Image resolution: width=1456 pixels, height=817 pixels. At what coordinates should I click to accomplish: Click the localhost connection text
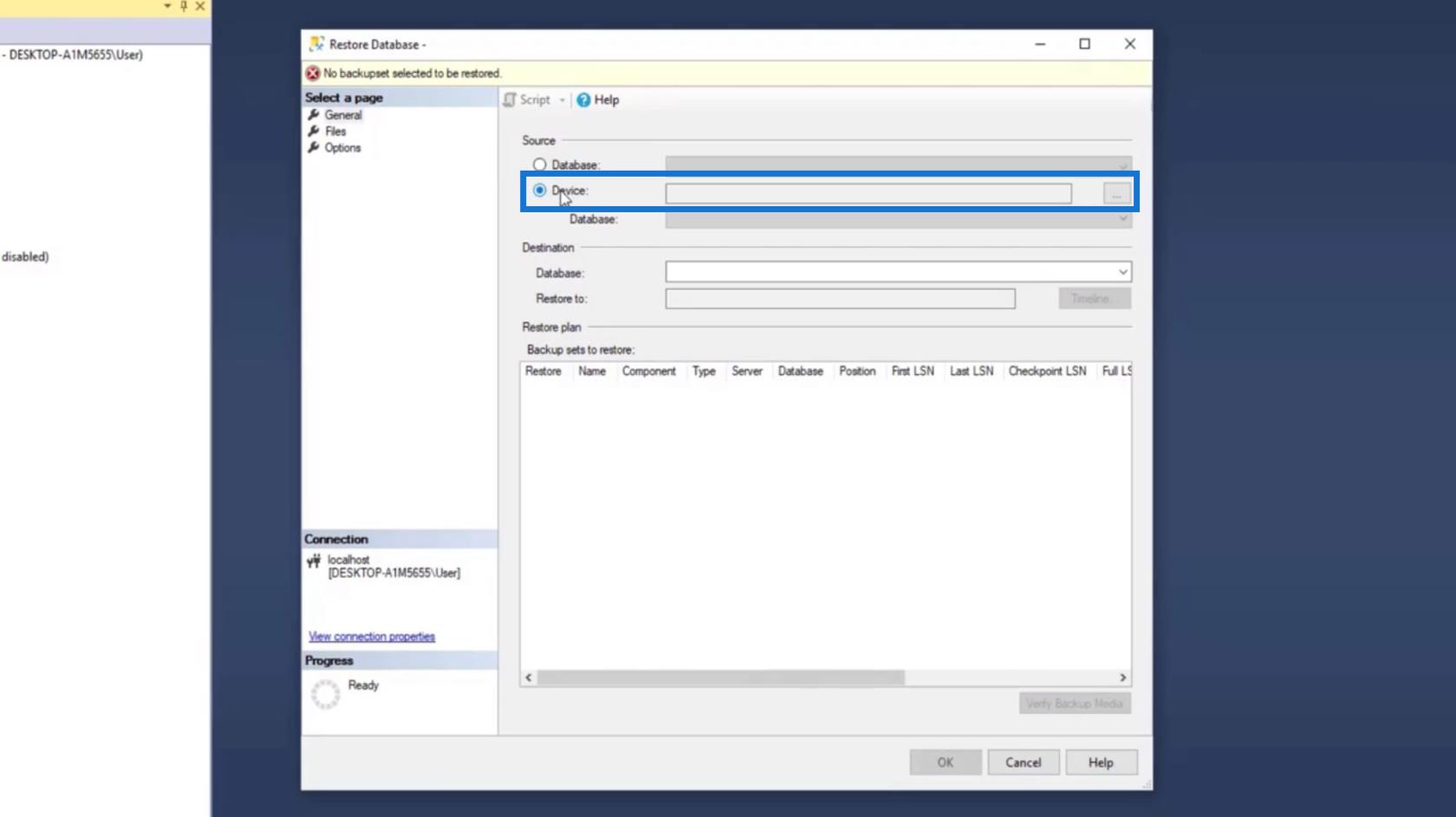[x=348, y=560]
